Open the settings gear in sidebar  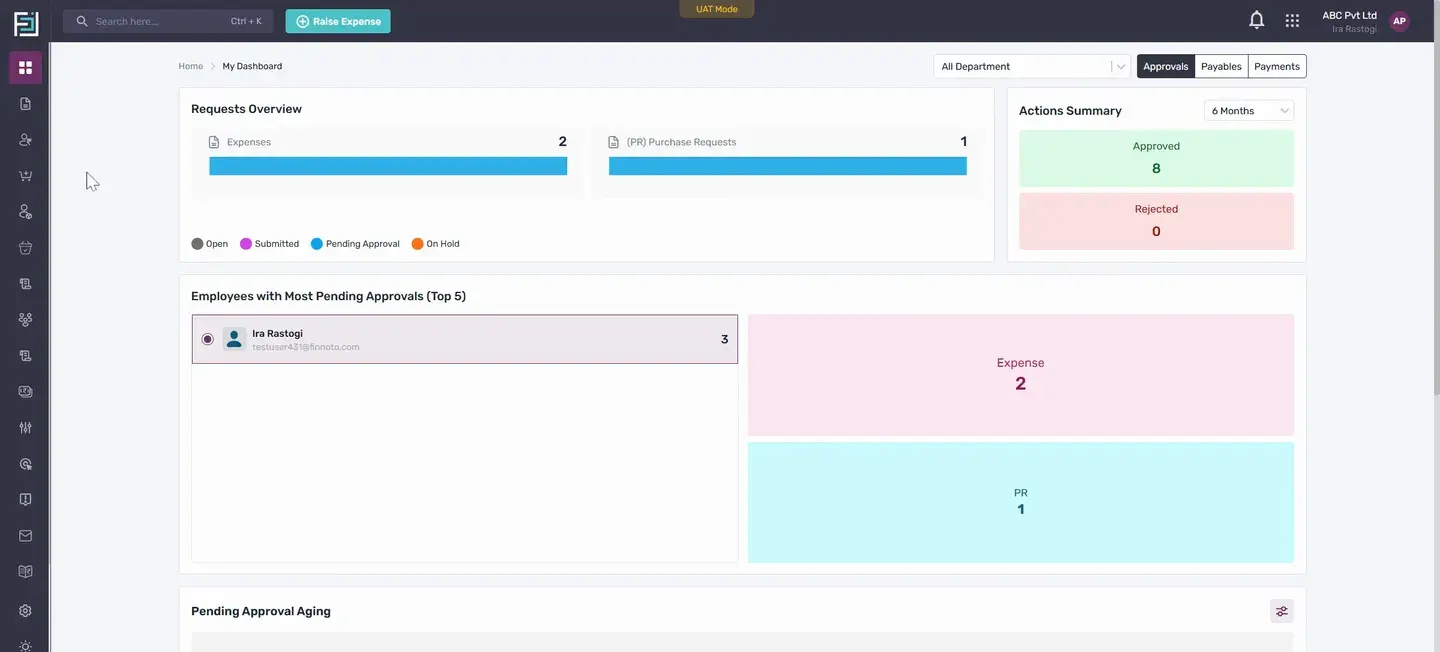(x=25, y=611)
